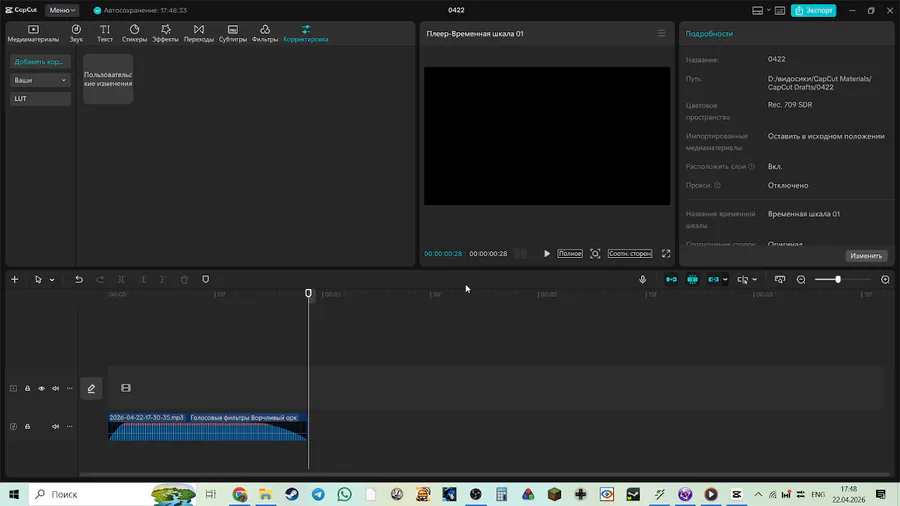Open the Соотн. сторон aspect ratio option
This screenshot has width=900, height=506.
pos(630,254)
